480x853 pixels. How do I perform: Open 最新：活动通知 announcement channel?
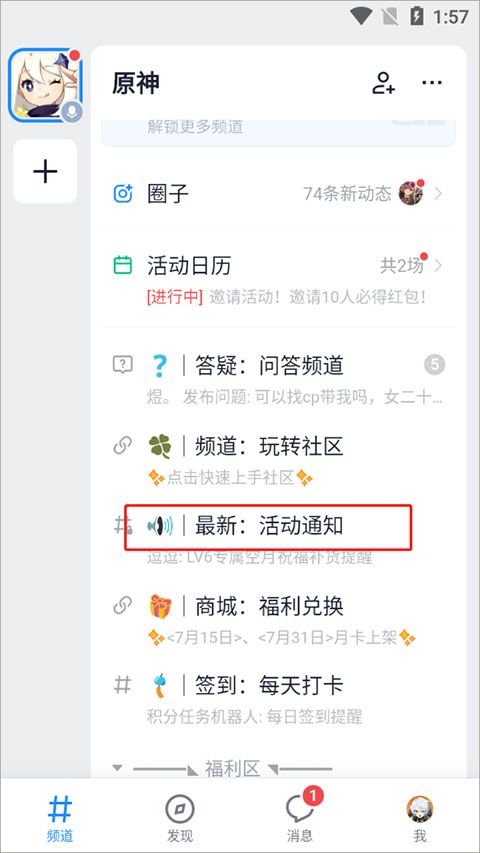coord(279,538)
